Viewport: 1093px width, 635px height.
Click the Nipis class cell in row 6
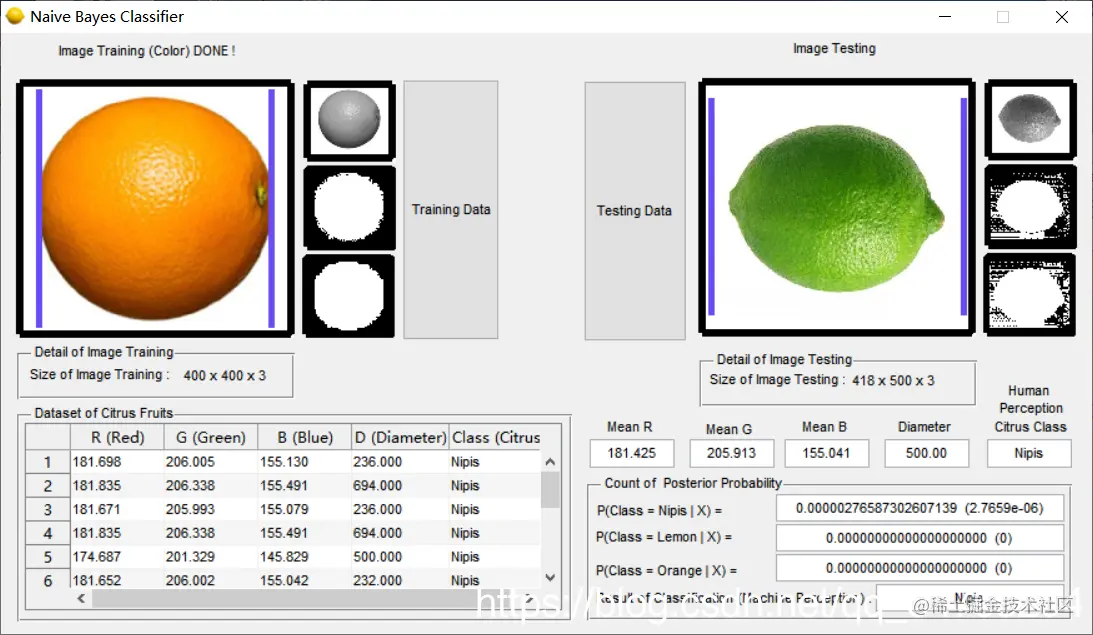coord(495,580)
